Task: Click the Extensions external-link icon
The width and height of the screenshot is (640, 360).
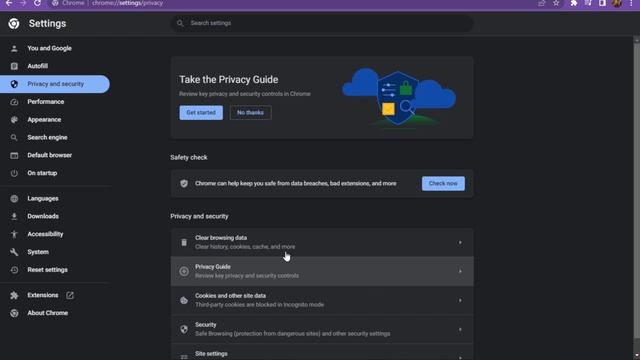Action: (x=70, y=295)
